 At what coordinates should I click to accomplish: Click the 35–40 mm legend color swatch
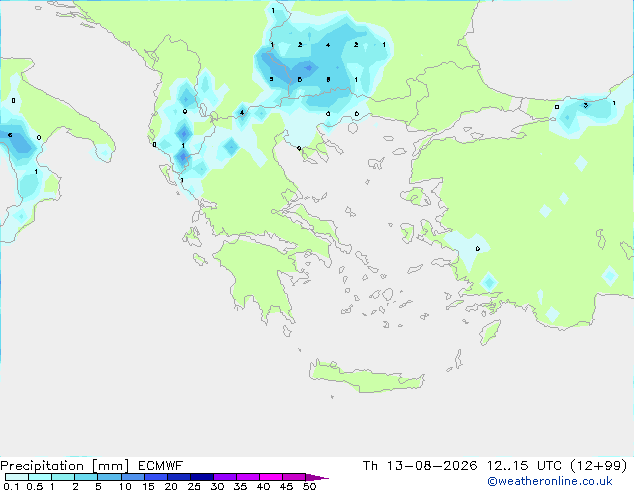click(248, 477)
